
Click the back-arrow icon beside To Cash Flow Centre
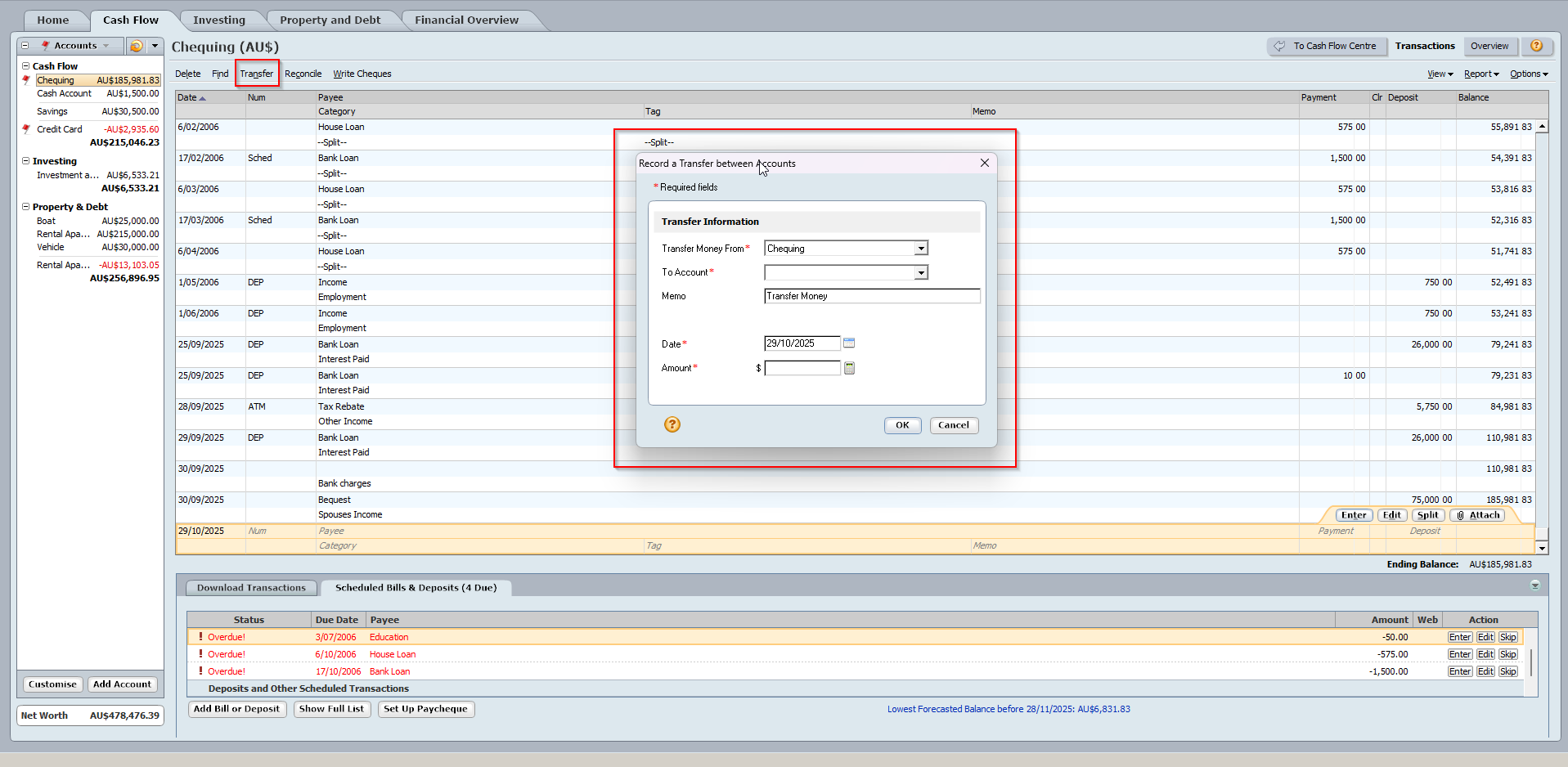point(1279,46)
